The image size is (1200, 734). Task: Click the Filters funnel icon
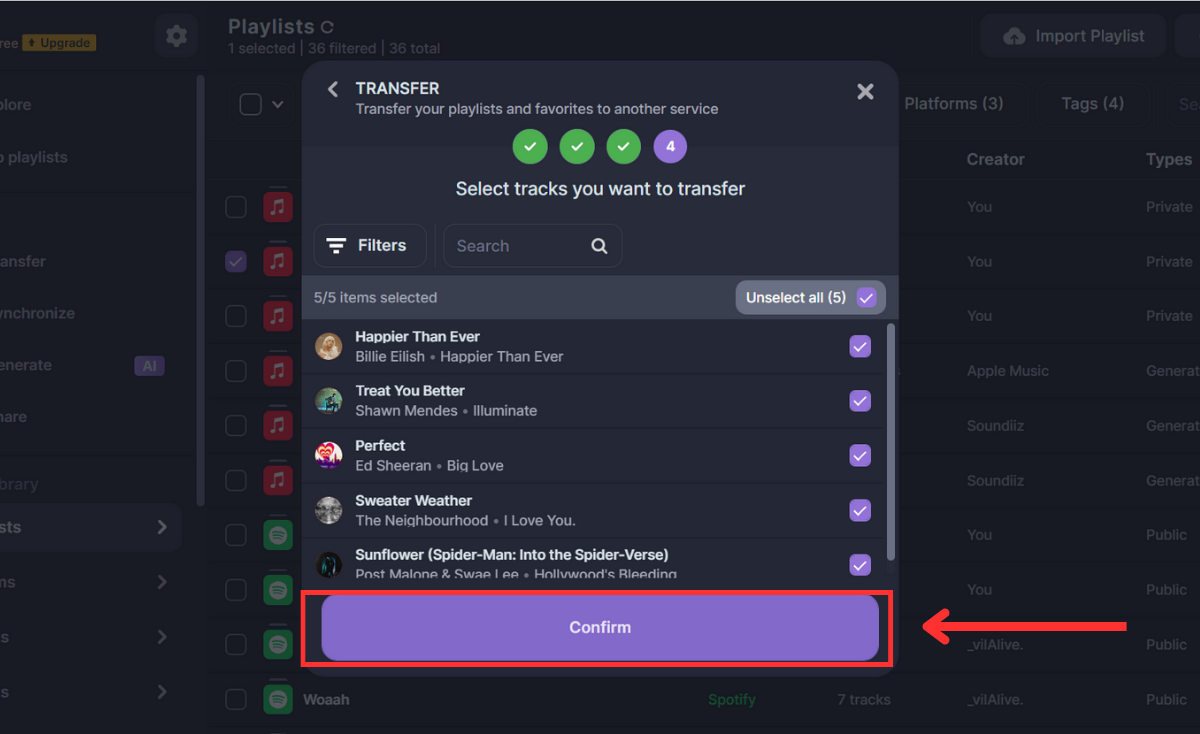pyautogui.click(x=337, y=246)
